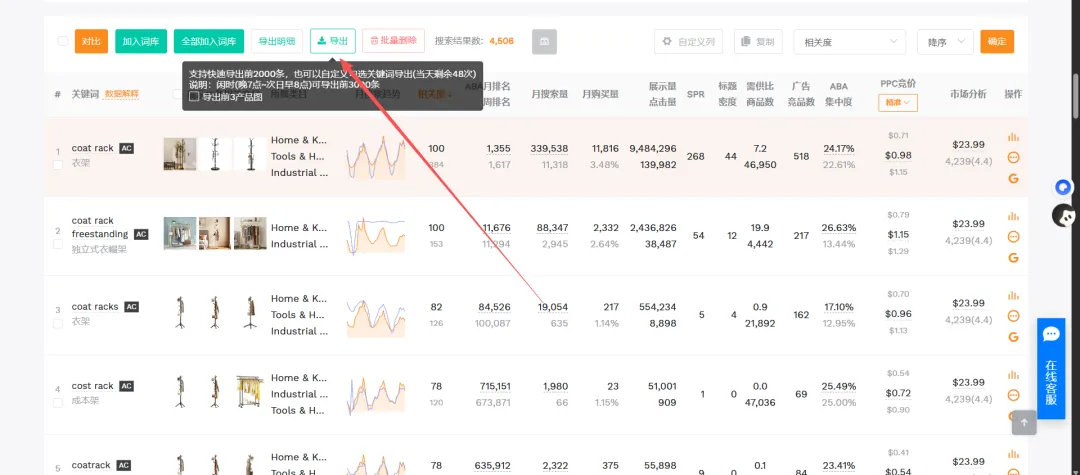Viewport: 1080px width, 475px height.
Task: Open the 数据解释 link
Action: 121,94
